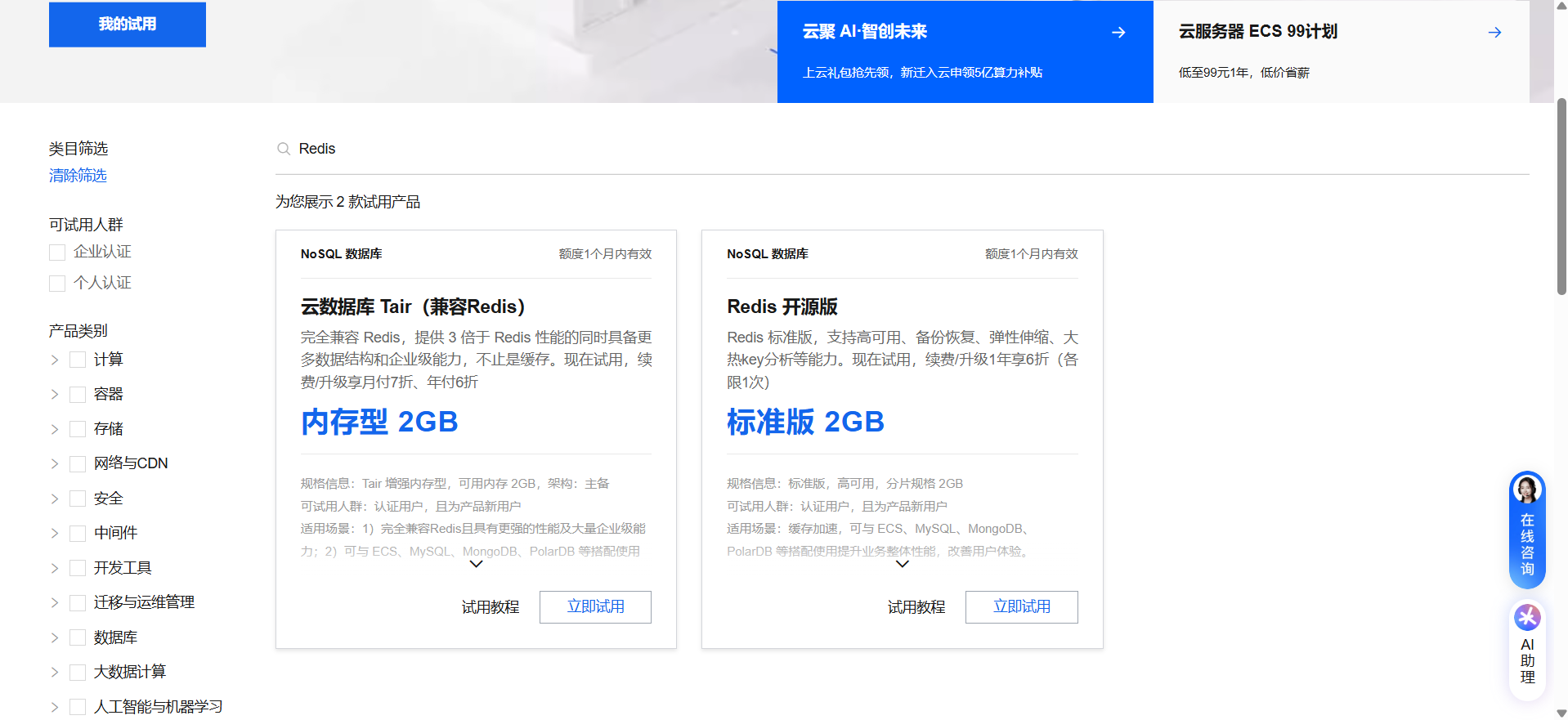Tick the 容器 category checkbox
Viewport: 1568px width, 720px height.
click(78, 395)
